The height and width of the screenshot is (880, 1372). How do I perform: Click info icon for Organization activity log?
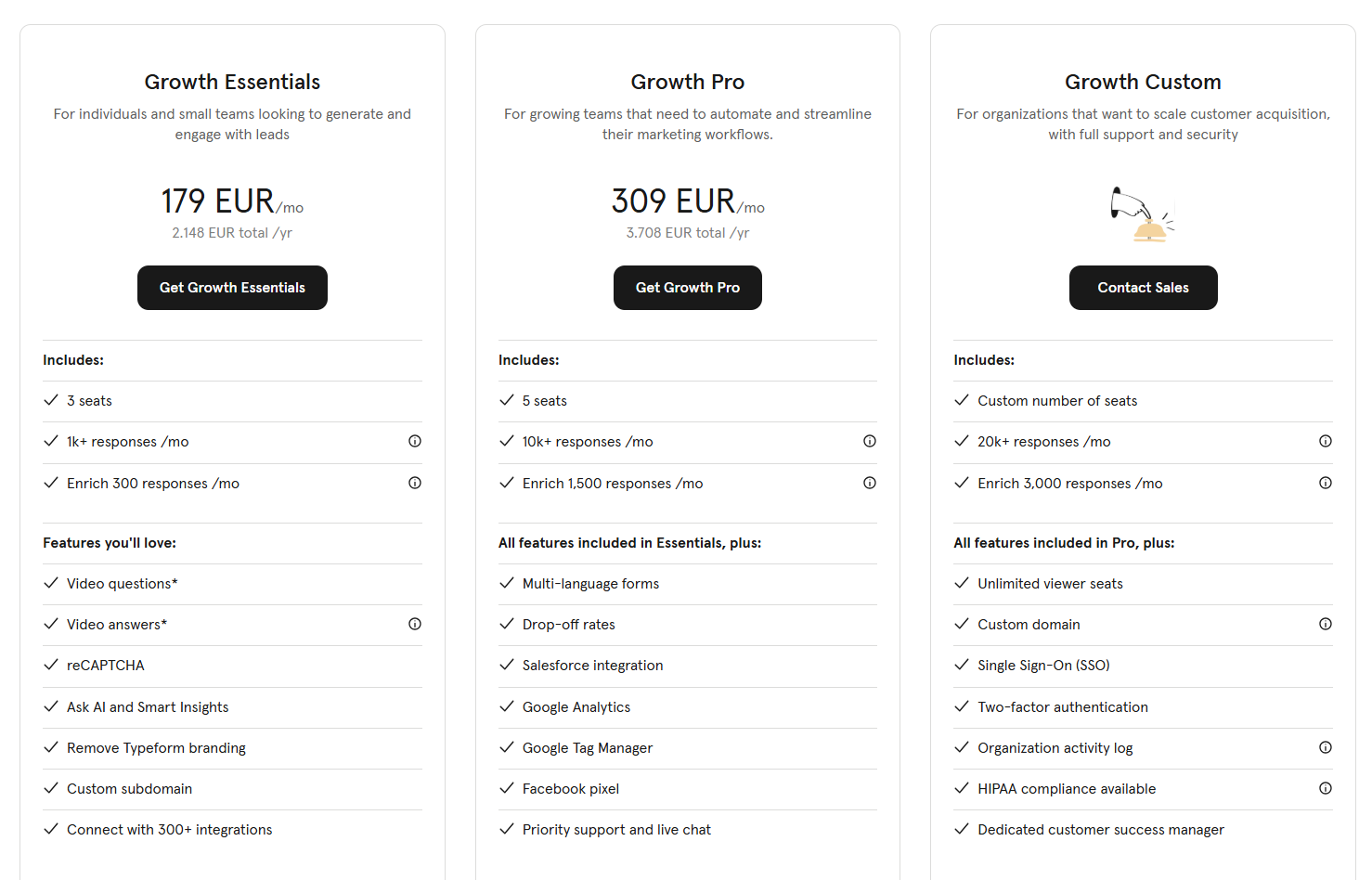pyautogui.click(x=1326, y=747)
